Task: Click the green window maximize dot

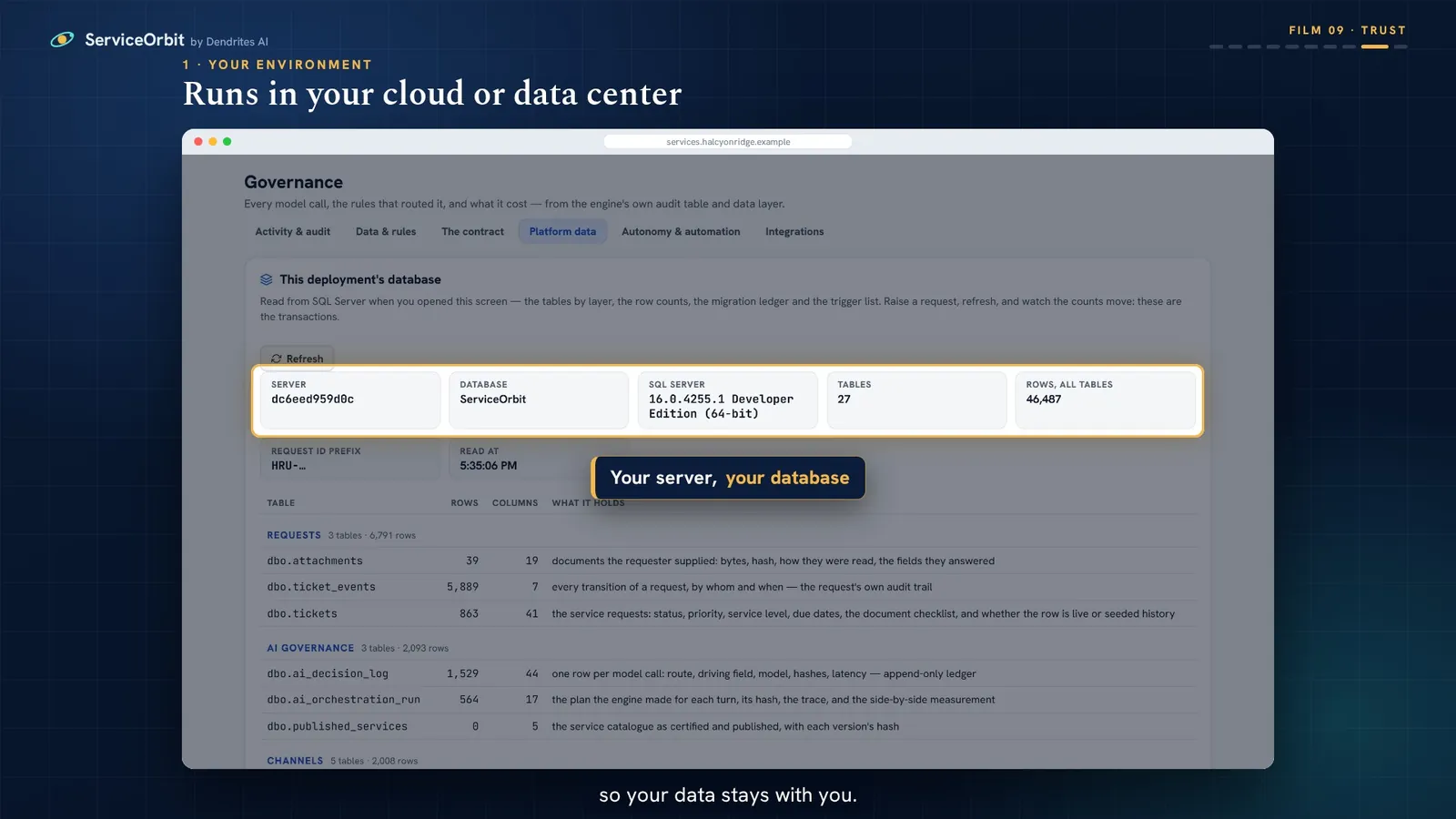Action: [227, 141]
